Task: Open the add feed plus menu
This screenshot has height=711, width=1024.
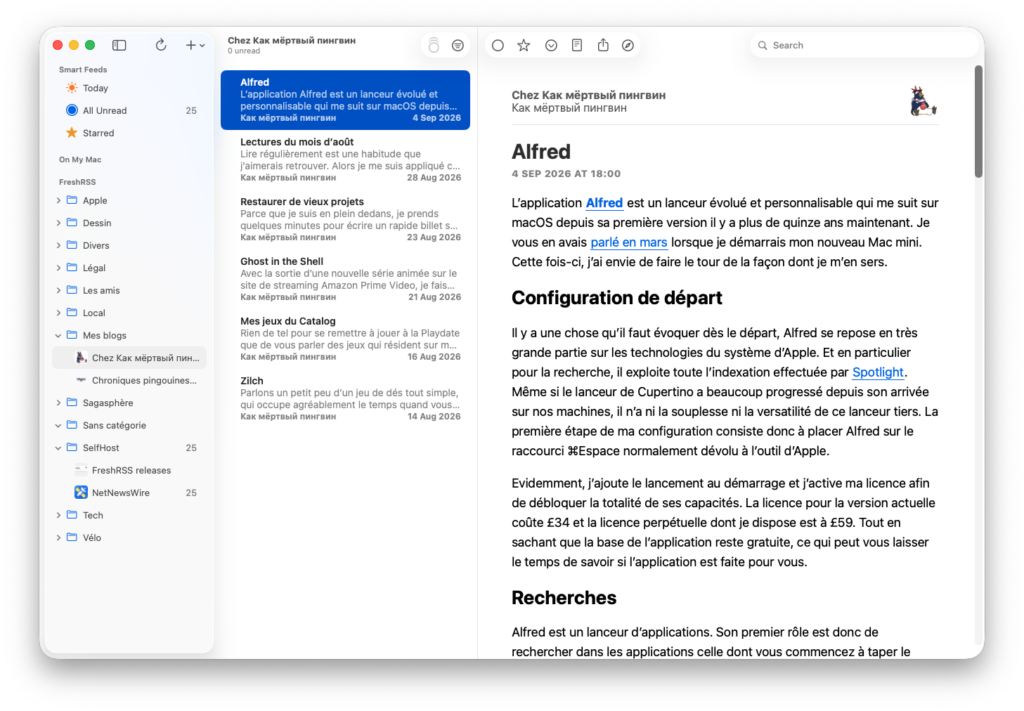Action: coord(194,45)
